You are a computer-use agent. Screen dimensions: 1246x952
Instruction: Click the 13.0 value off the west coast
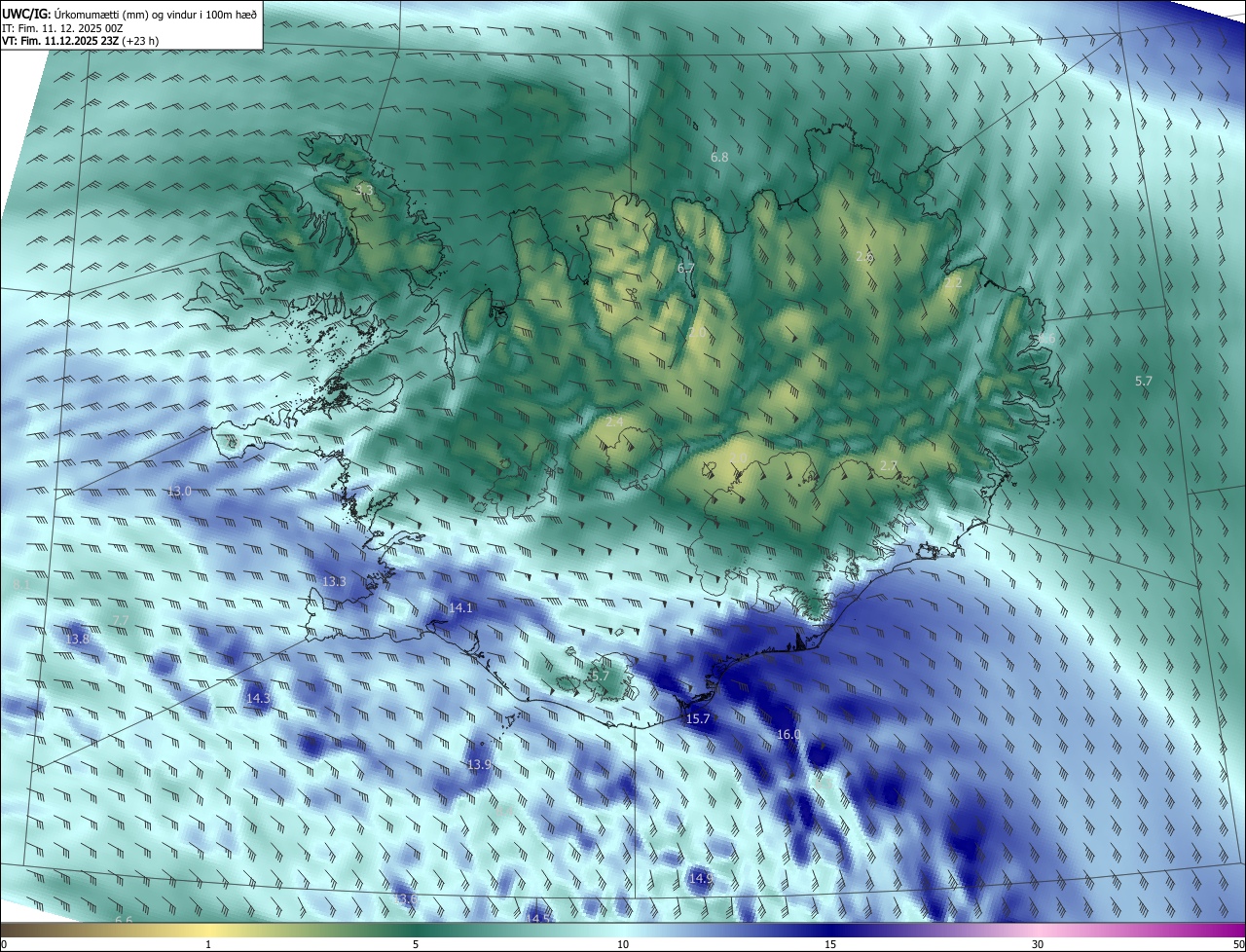click(180, 492)
